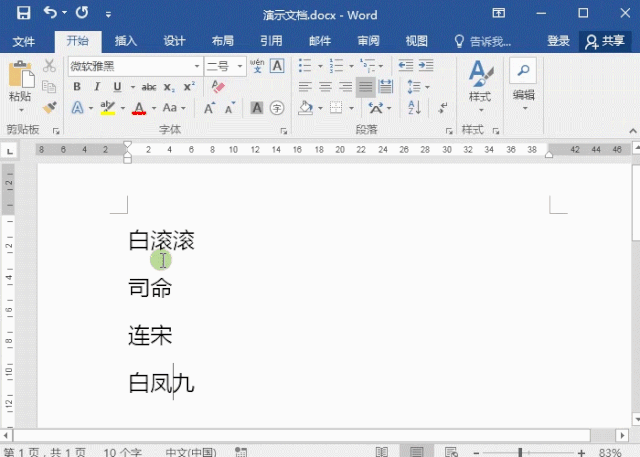The height and width of the screenshot is (457, 640).
Task: Cut selection with scissors icon
Action: (49, 65)
